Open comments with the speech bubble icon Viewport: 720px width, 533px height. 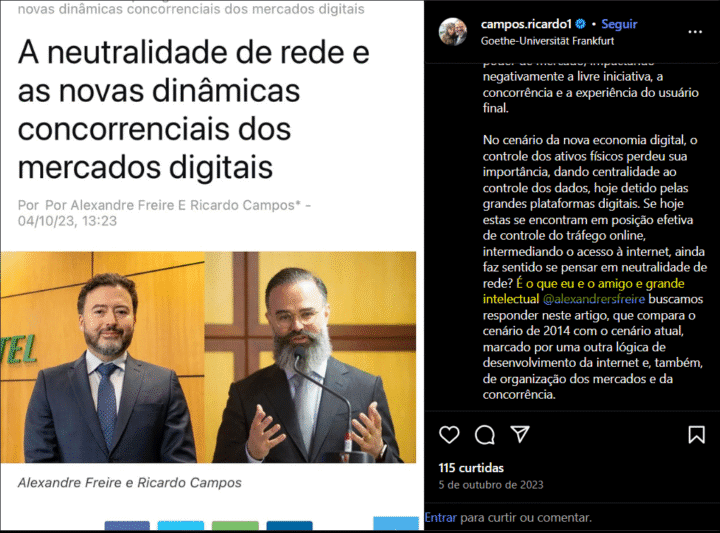coord(484,435)
